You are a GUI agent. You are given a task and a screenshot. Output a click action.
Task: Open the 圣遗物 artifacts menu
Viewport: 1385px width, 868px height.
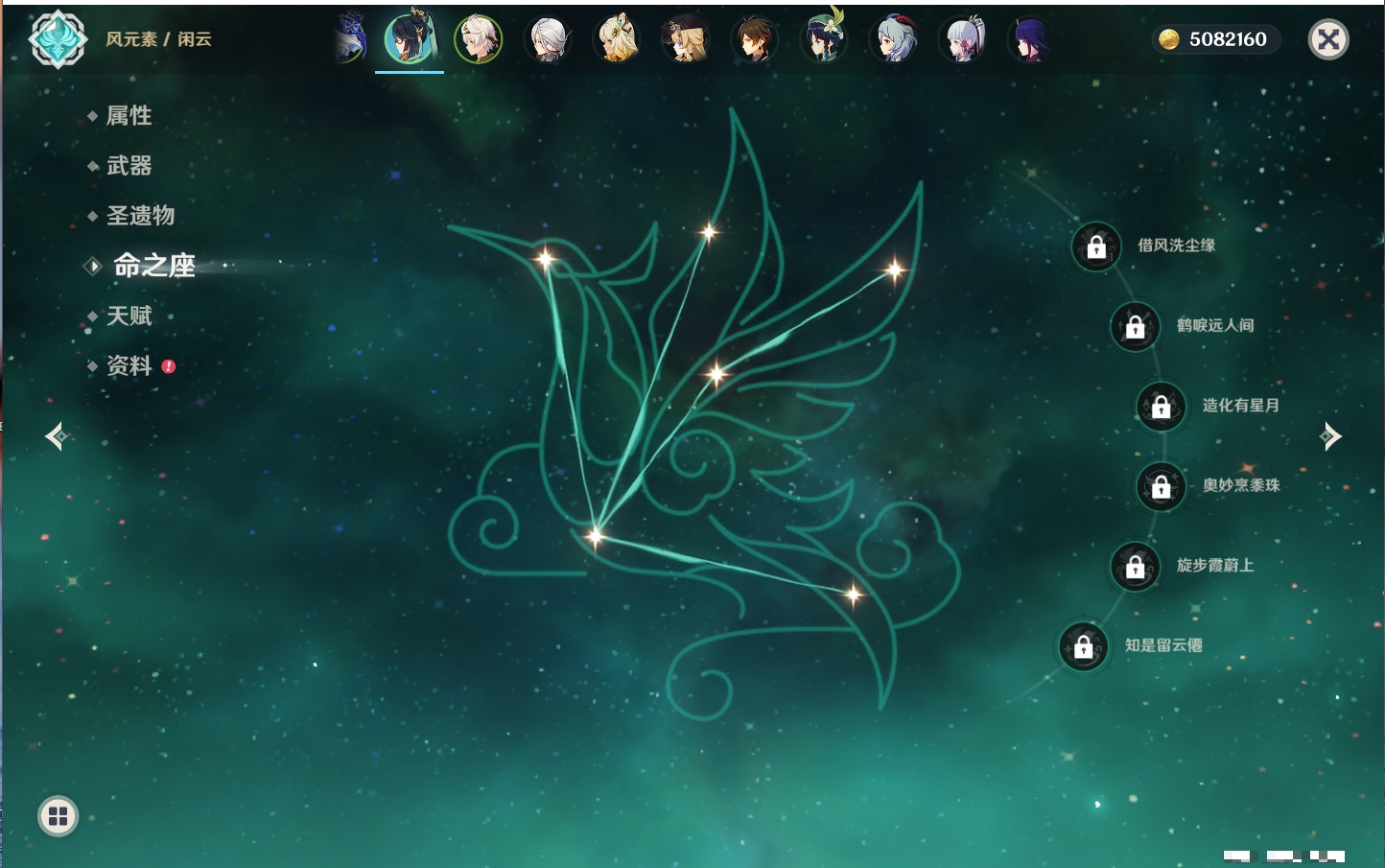[x=140, y=216]
